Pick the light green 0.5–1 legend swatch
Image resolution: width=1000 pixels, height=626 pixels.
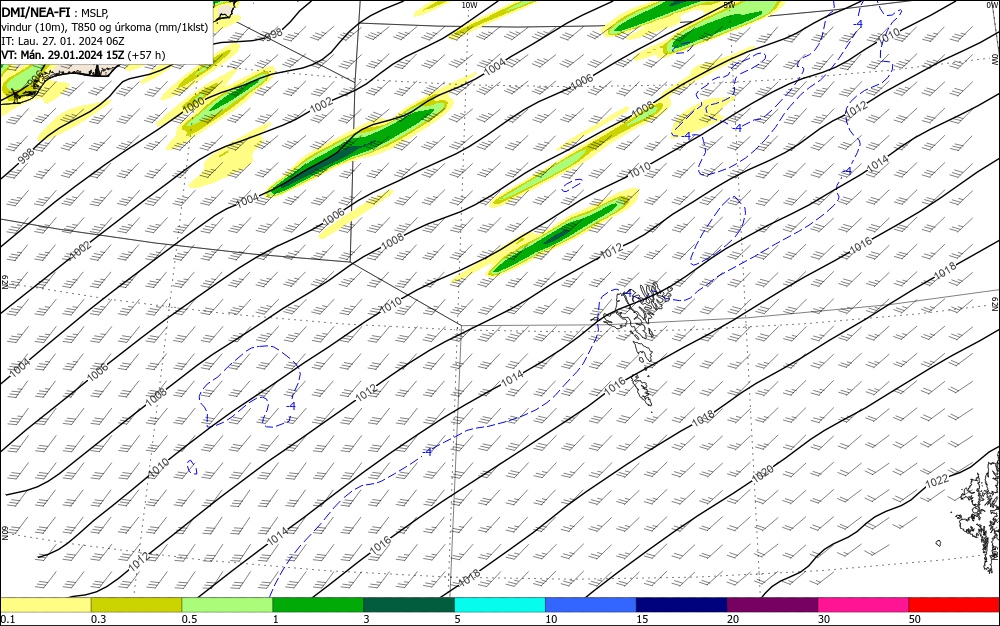[x=227, y=605]
